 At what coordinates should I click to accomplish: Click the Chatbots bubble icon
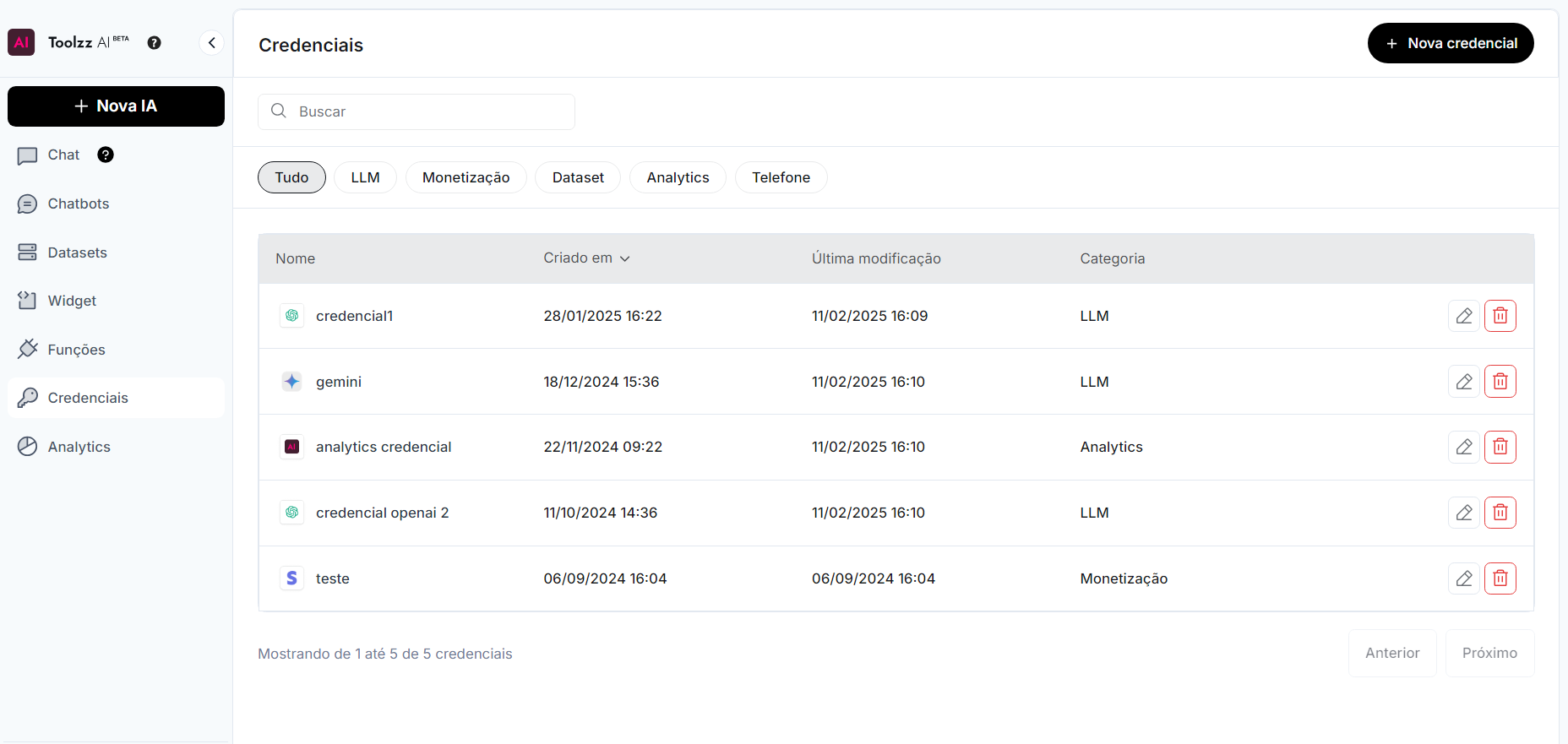point(28,204)
